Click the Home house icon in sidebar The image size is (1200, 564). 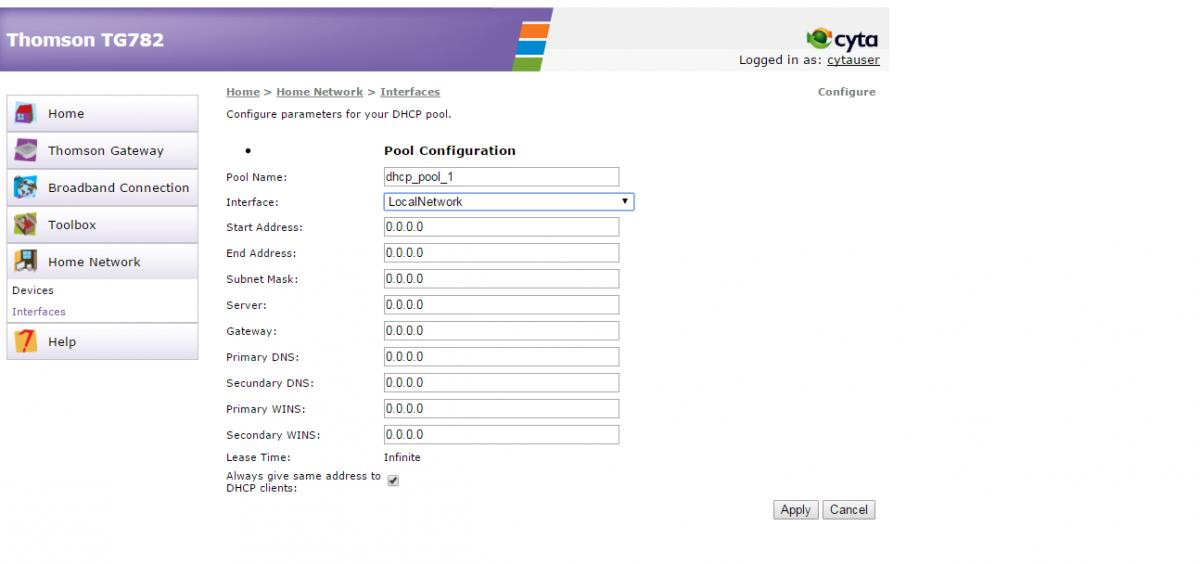(x=25, y=114)
